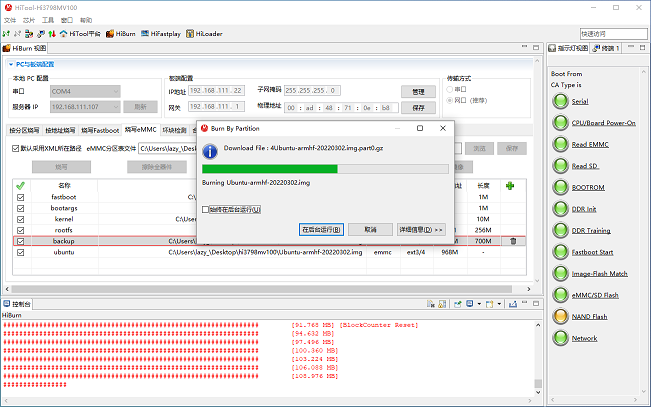Click the NAND Flash indicator light
This screenshot has width=651, height=407.
559,316
